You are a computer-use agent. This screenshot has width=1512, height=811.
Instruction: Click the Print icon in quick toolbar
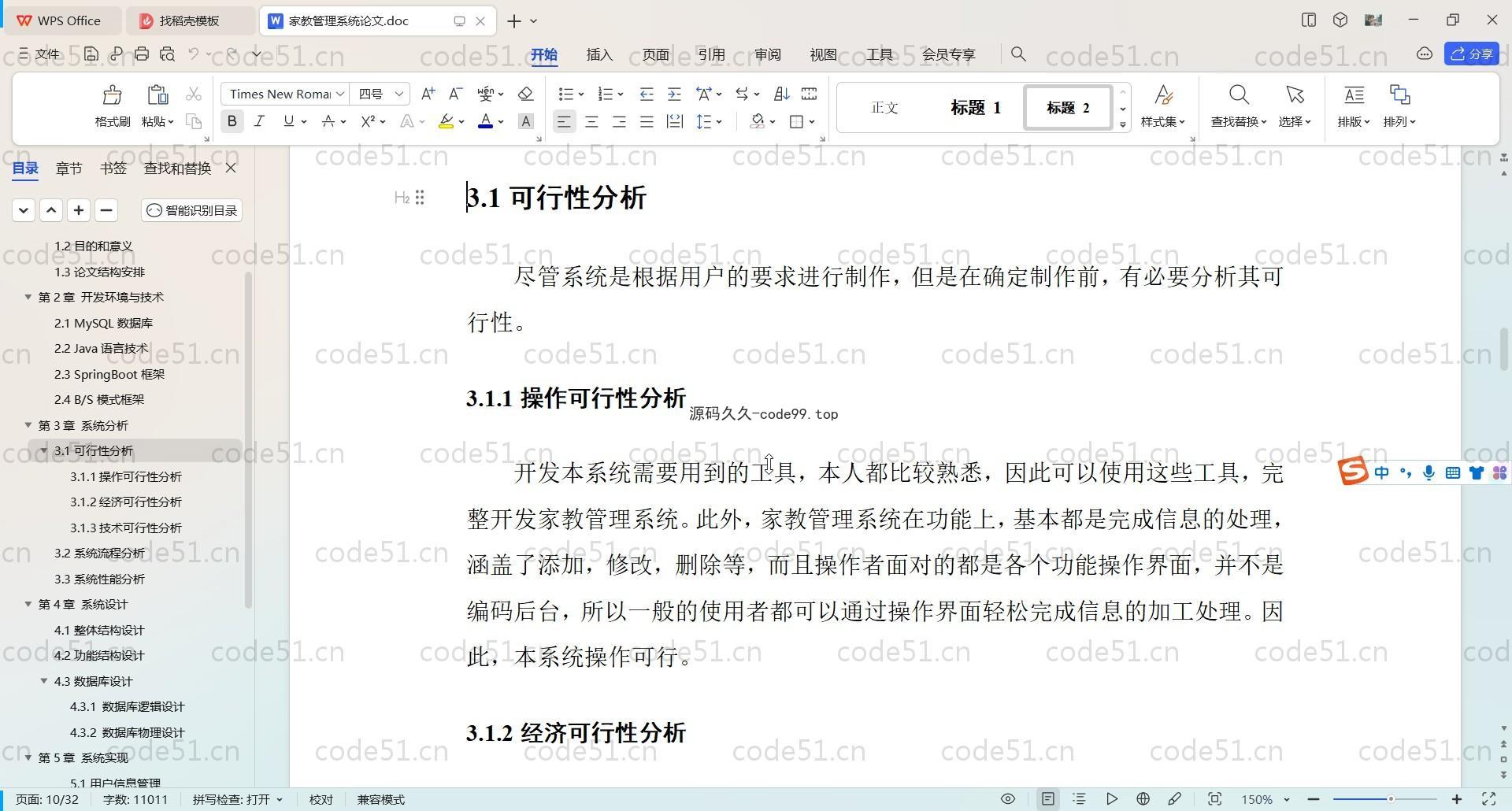142,54
